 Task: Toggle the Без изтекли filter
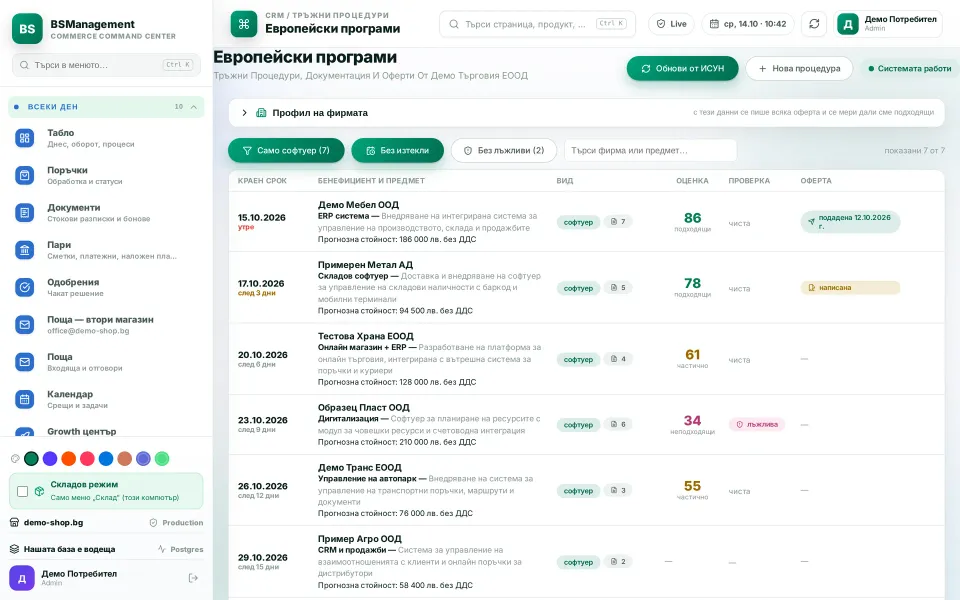point(397,151)
